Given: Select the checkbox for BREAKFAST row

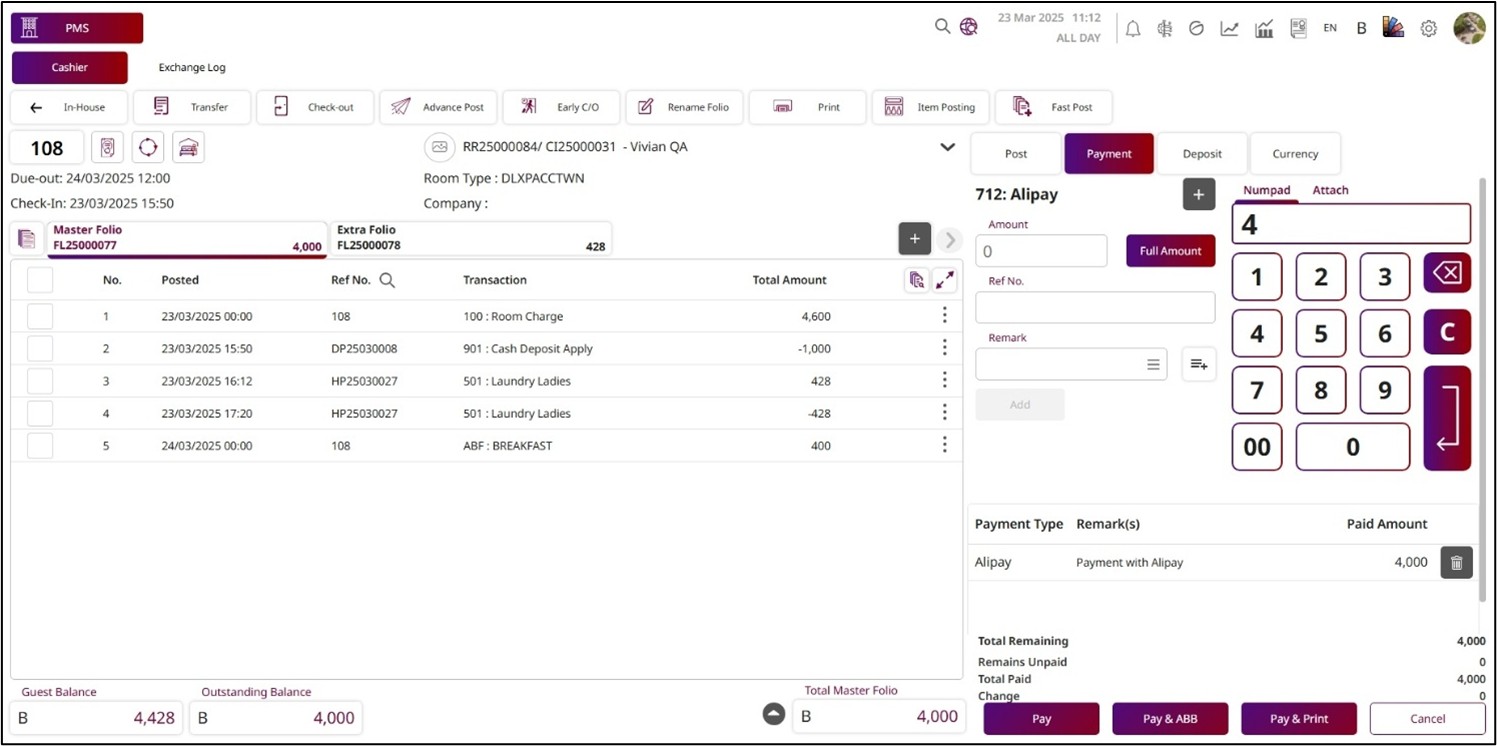Looking at the screenshot, I should [x=40, y=446].
